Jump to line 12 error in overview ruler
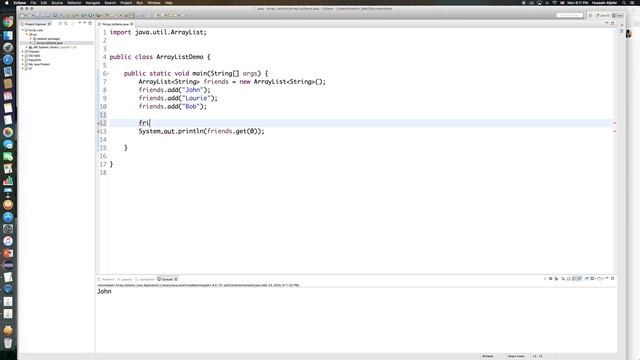640x360 pixels. (615, 123)
